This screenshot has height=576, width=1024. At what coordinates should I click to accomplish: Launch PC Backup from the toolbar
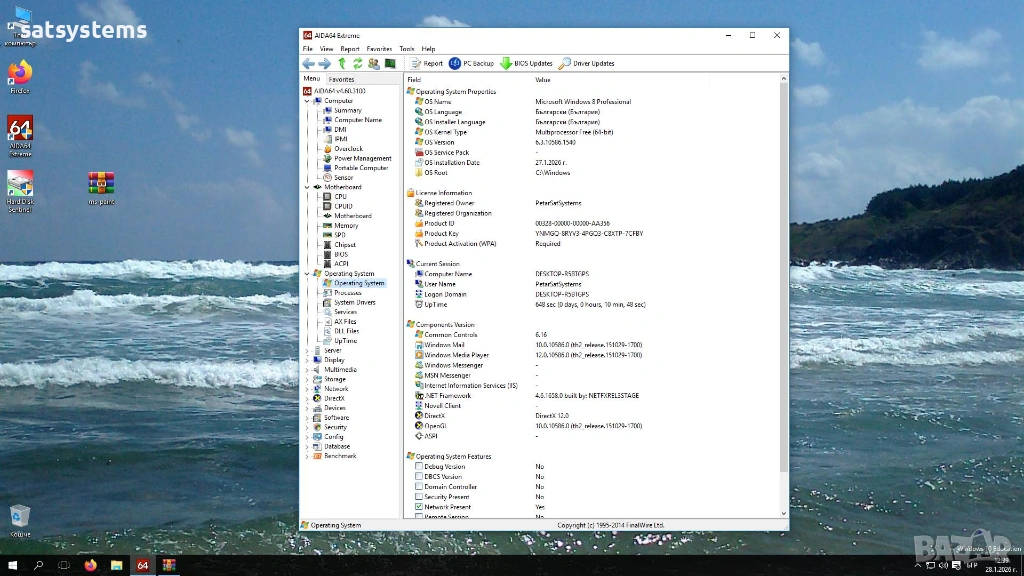tap(471, 63)
